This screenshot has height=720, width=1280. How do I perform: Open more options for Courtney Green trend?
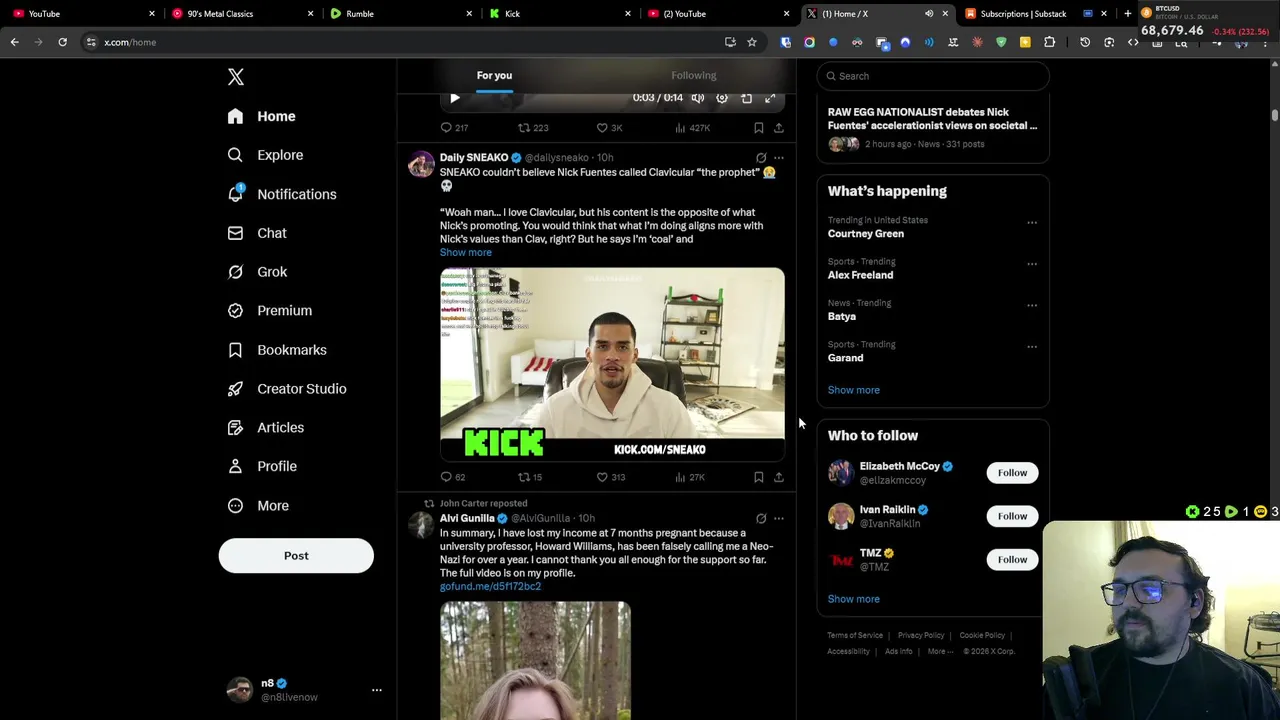pos(1032,223)
